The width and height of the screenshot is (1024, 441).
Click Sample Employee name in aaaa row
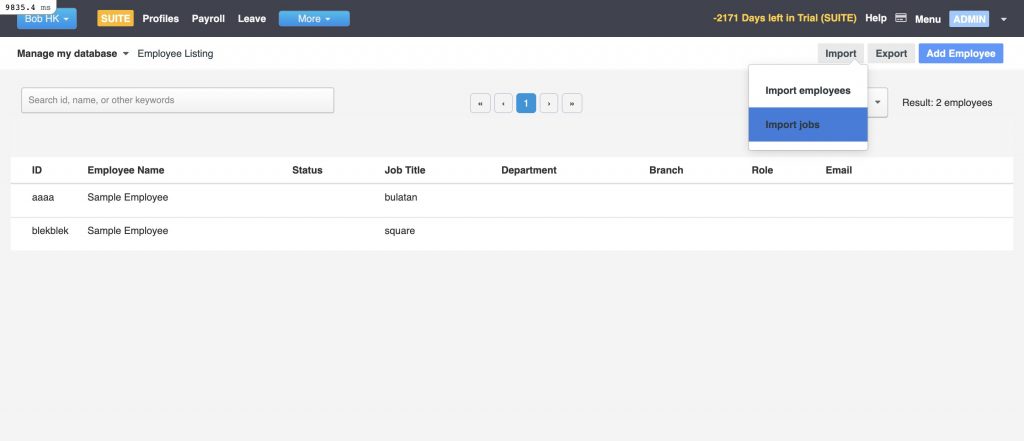coord(128,197)
